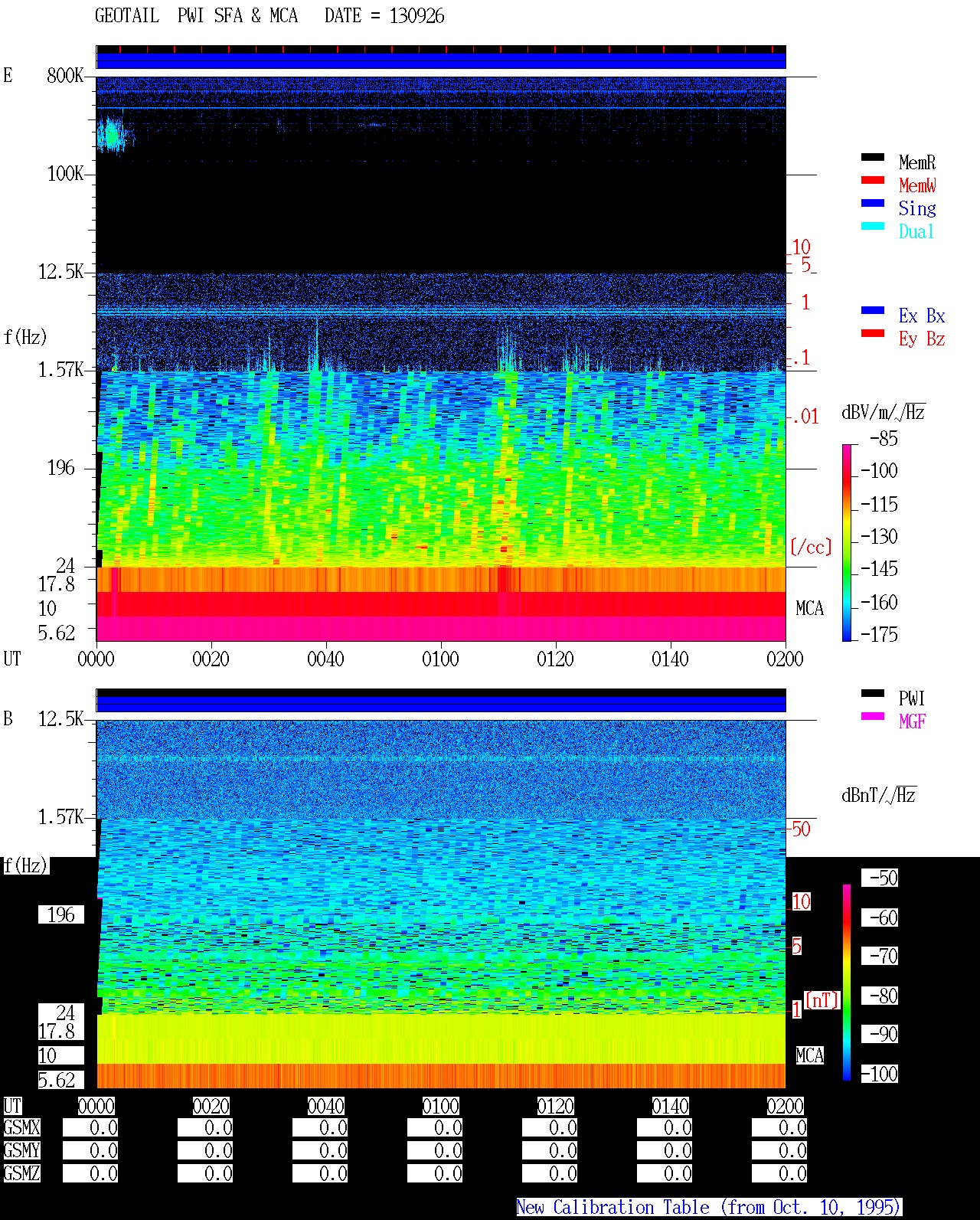Screen dimensions: 980x1220
Task: Click the GSMY value under 0000
Action: coord(90,1150)
